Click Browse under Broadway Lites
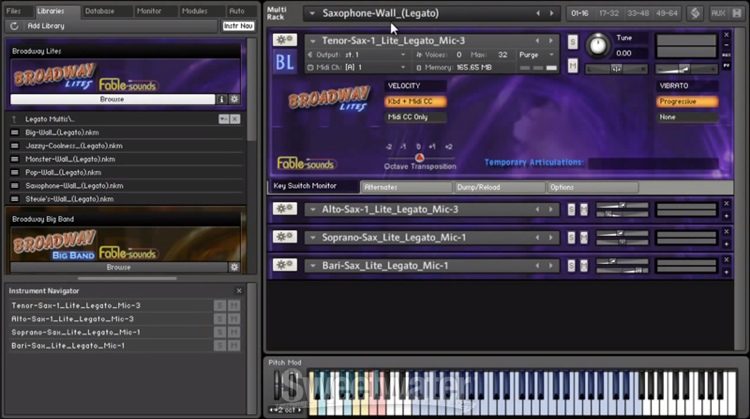This screenshot has width=750, height=419. click(x=112, y=100)
